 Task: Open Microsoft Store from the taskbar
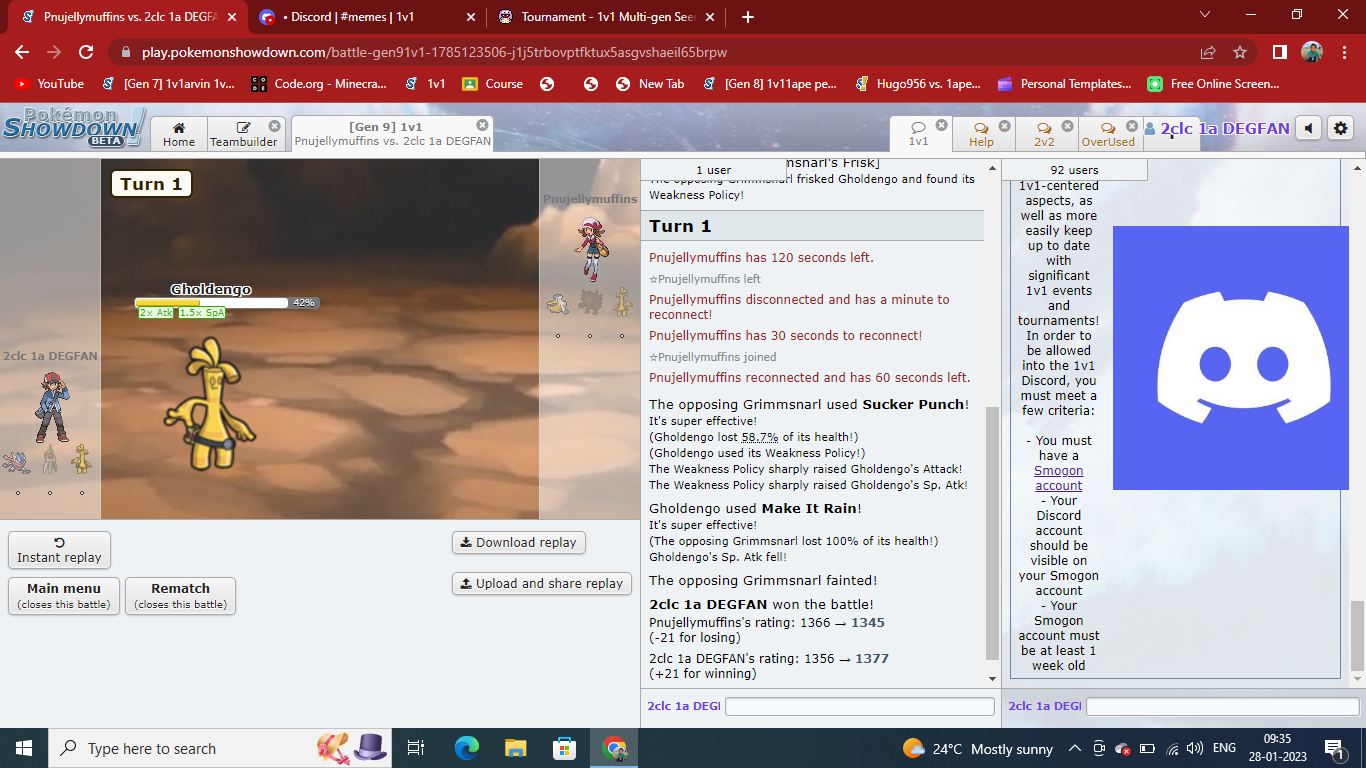564,748
